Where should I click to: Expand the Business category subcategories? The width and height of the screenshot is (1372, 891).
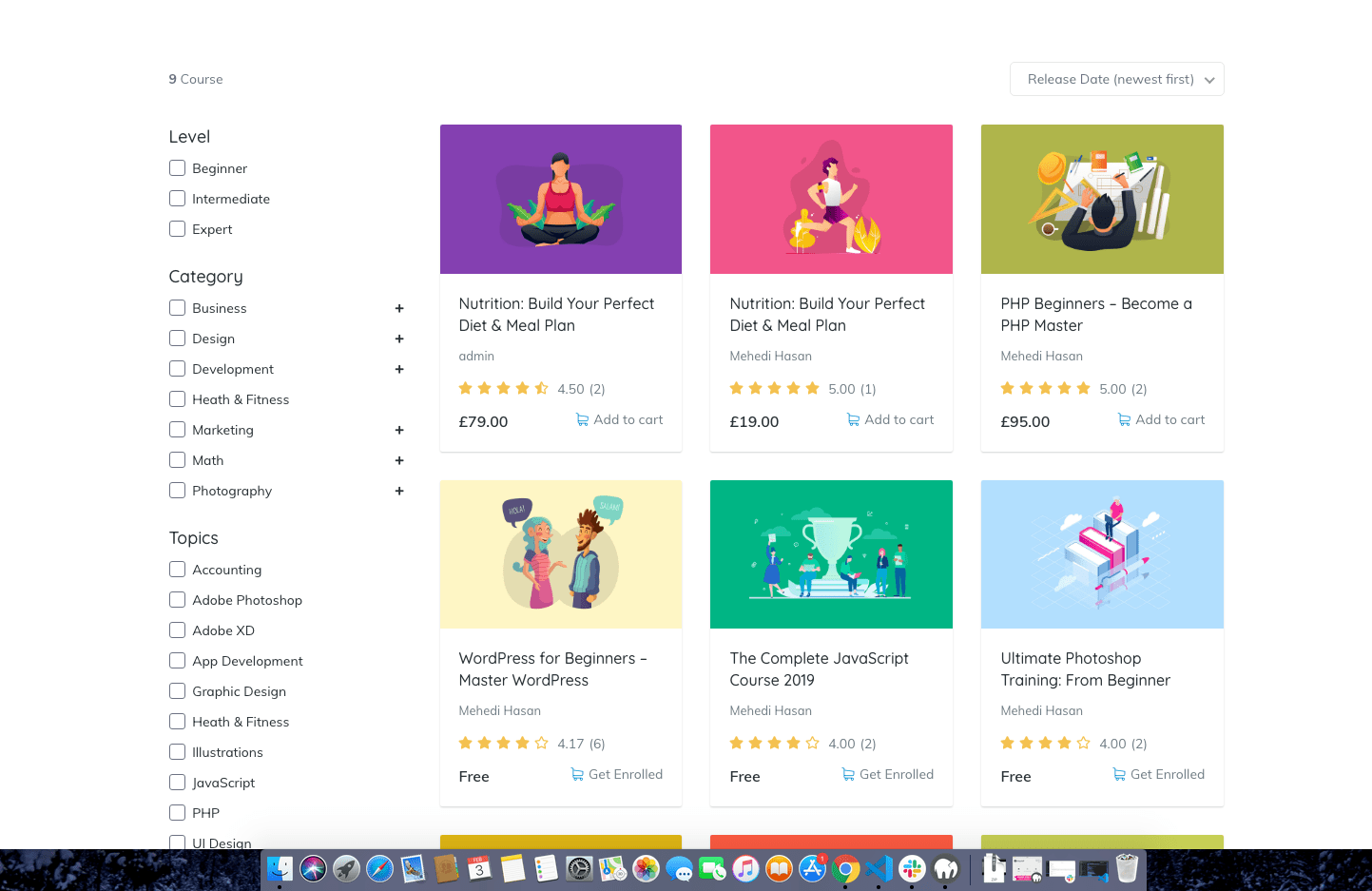pos(399,308)
